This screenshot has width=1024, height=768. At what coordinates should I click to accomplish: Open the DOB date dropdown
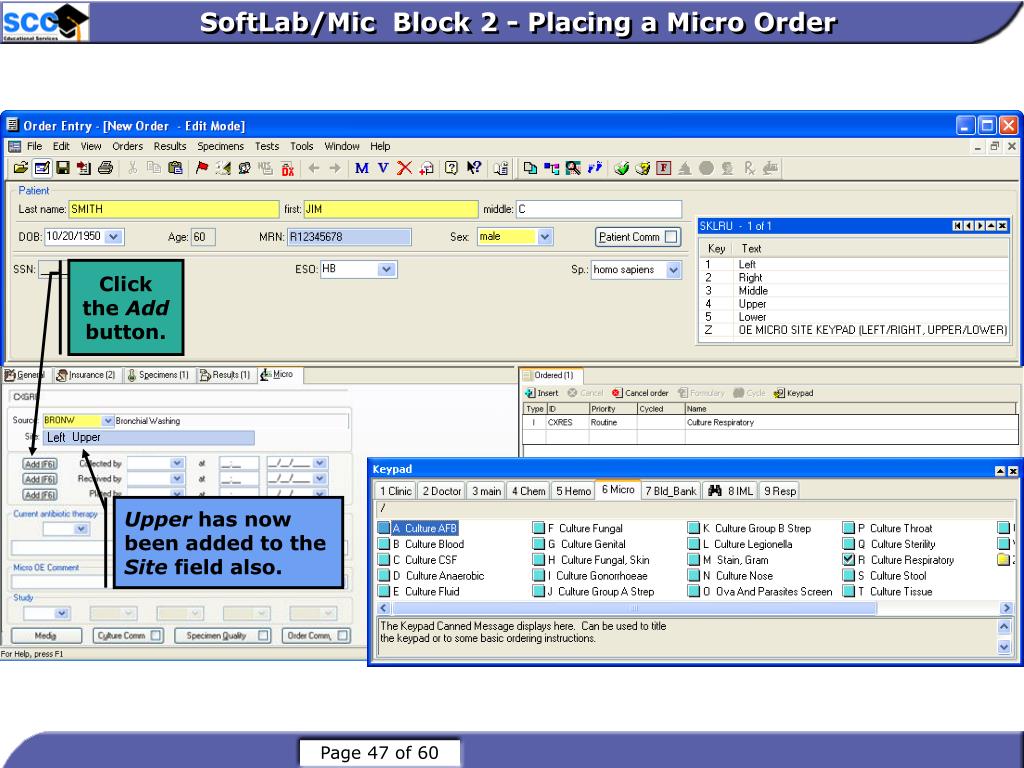point(114,236)
